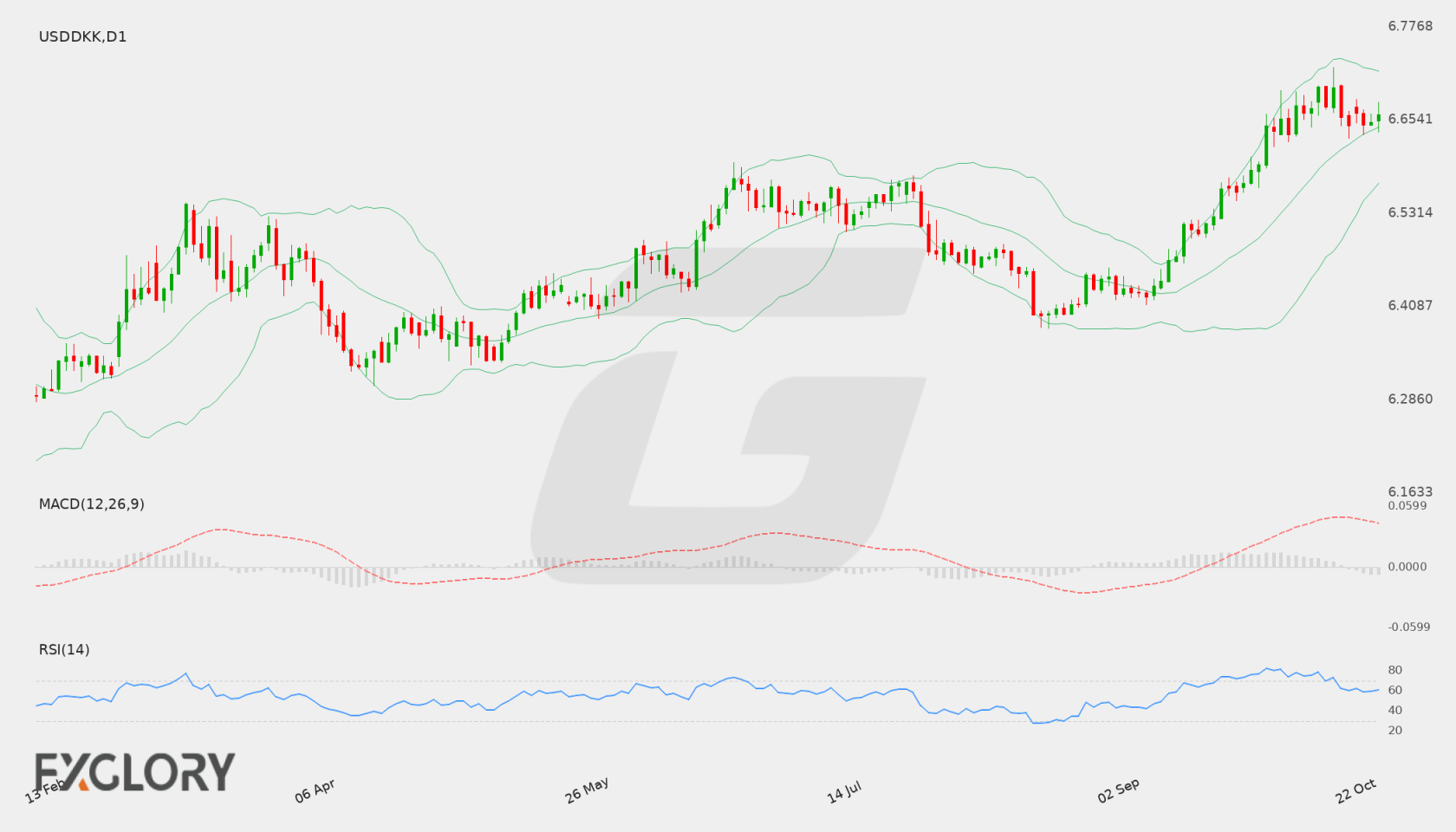This screenshot has height=832, width=1456.
Task: Click the 14 Jul date label
Action: pos(844,791)
